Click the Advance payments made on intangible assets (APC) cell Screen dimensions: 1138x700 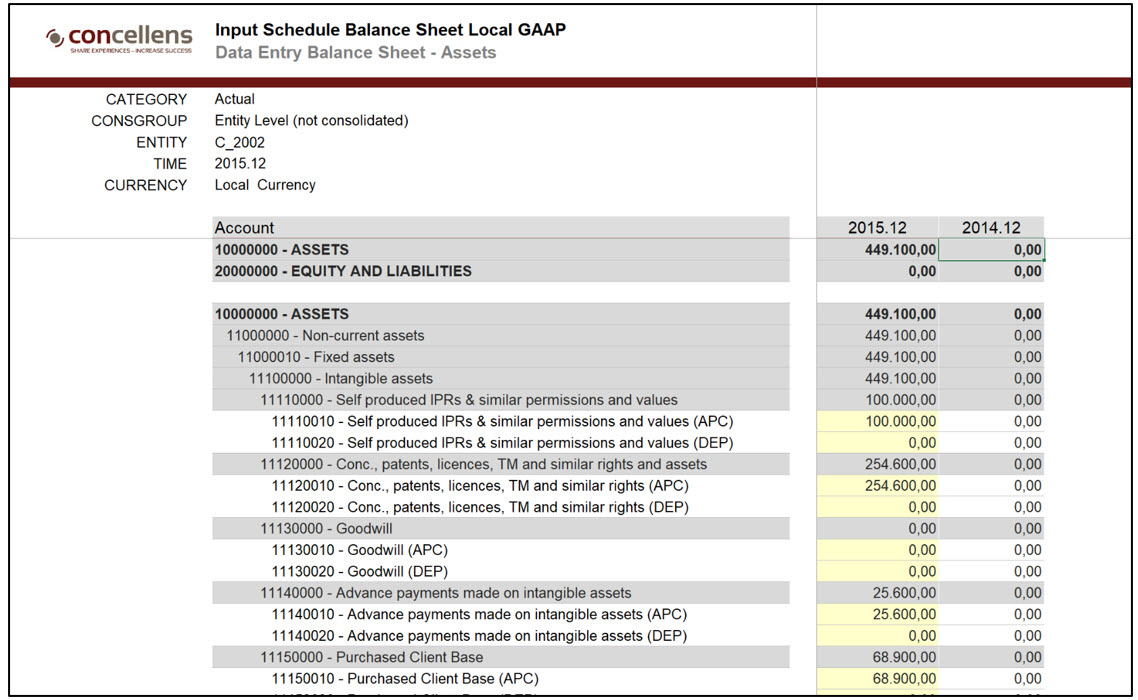(877, 613)
